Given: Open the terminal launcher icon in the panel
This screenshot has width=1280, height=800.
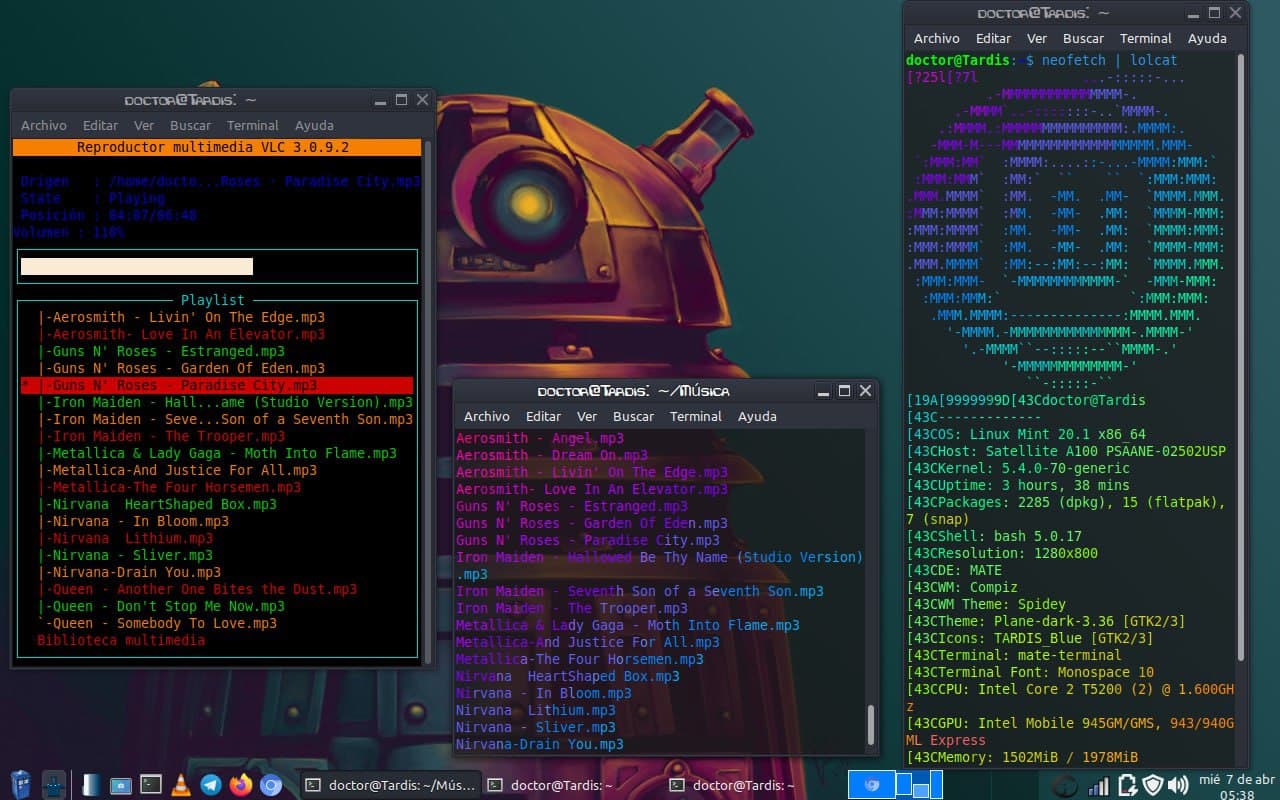Looking at the screenshot, I should tap(151, 785).
